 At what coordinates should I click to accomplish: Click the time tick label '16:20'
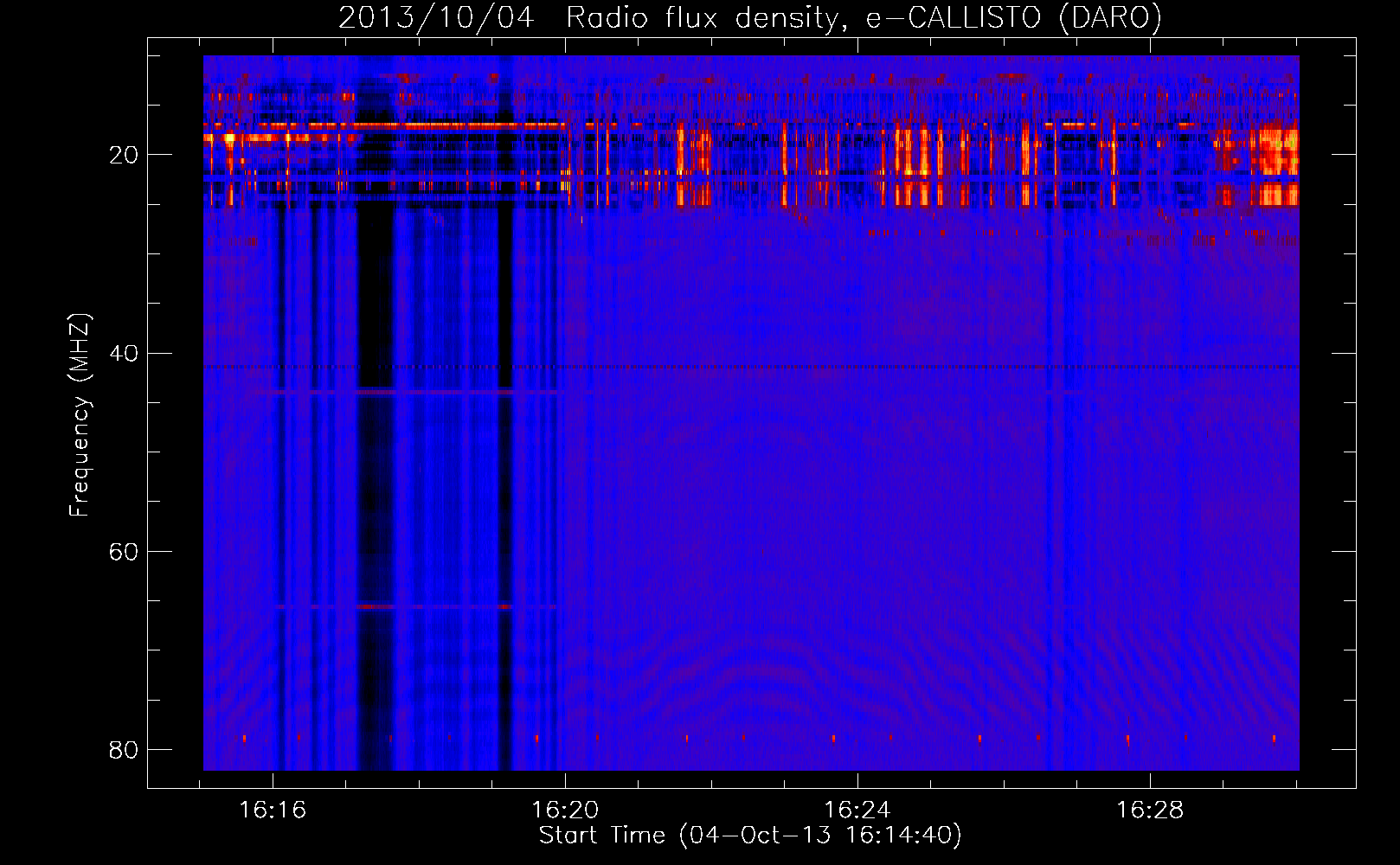pos(565,811)
